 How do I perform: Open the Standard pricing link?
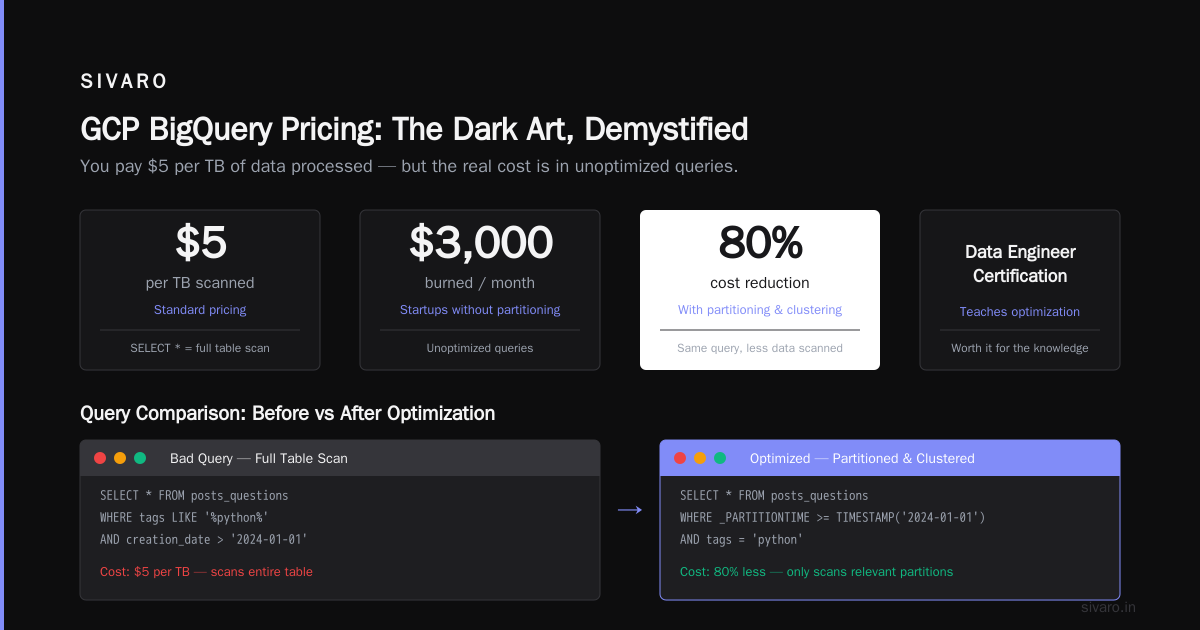[x=200, y=310]
